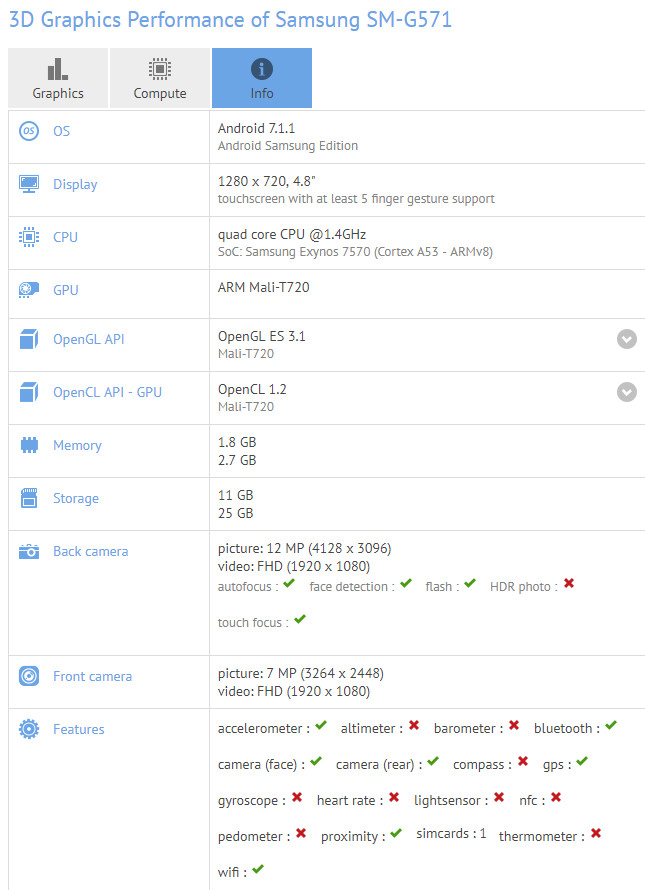Expand the OpenCL 1.2 details

(x=626, y=392)
